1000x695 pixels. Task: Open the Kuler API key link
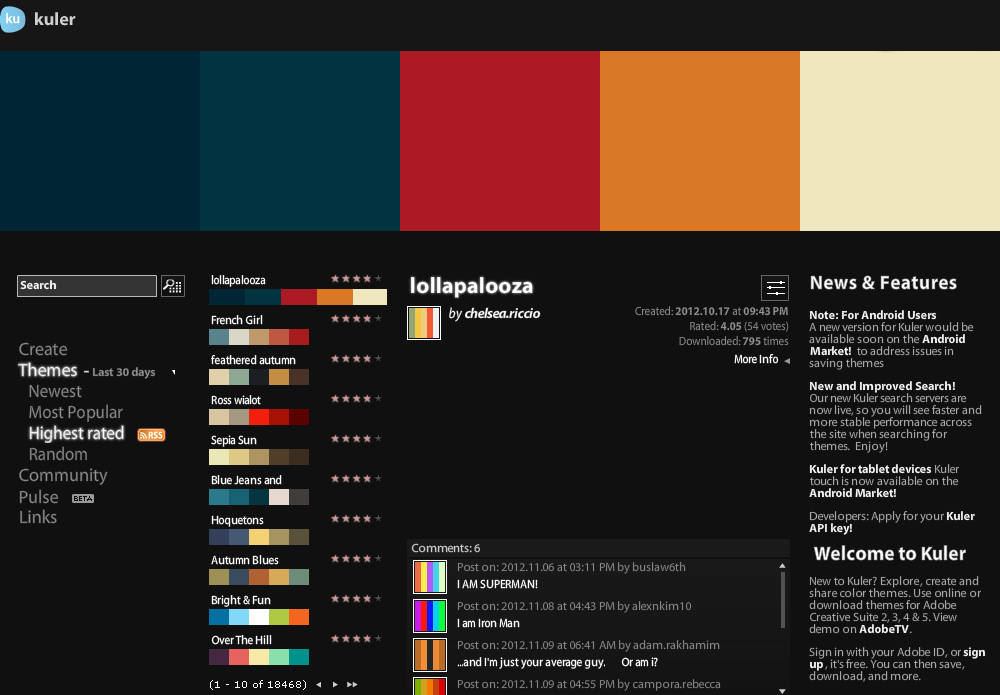coord(892,522)
